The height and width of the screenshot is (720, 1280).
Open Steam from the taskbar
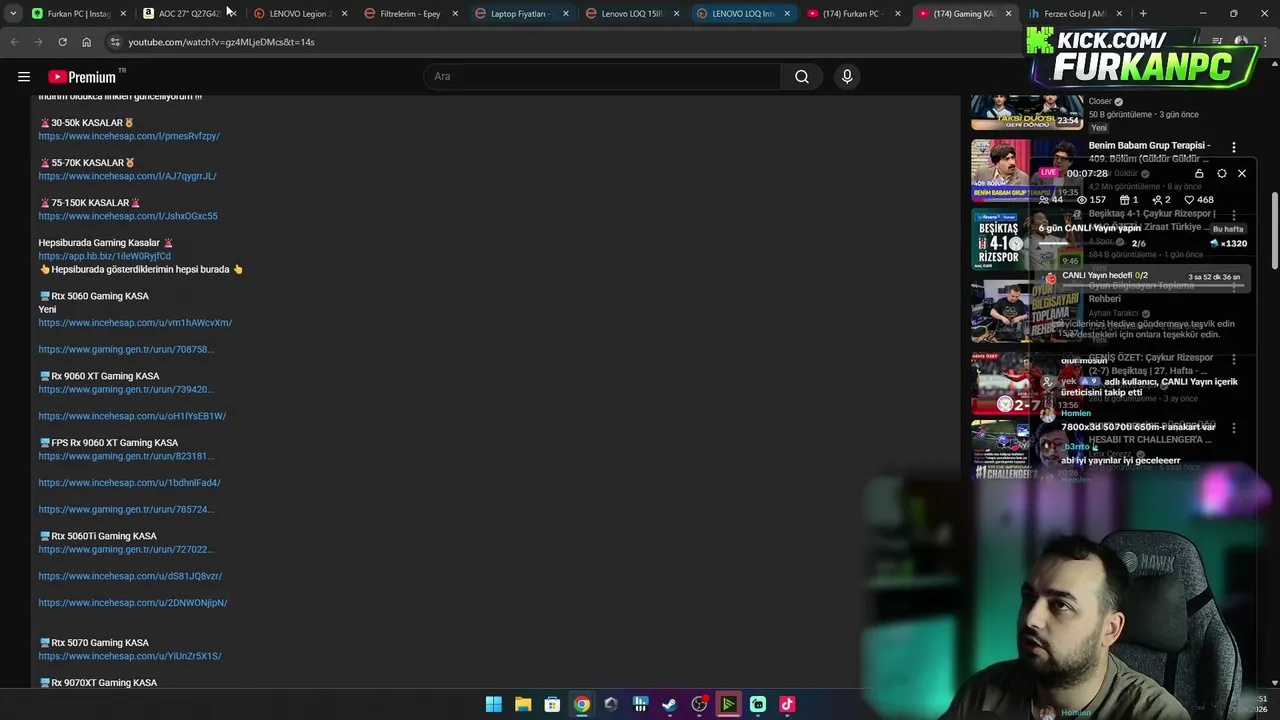pyautogui.click(x=670, y=705)
